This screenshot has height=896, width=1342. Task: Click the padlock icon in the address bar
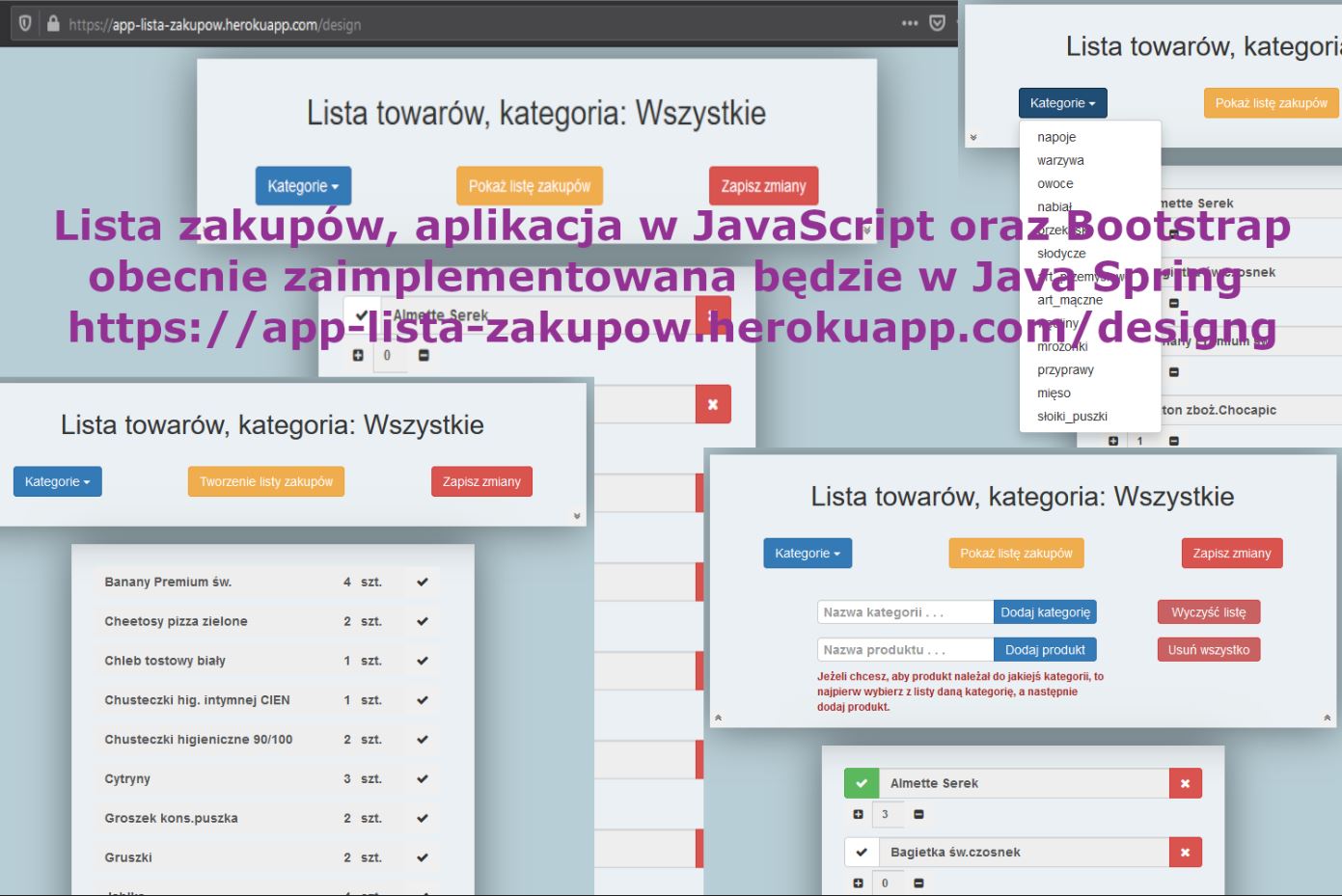tap(52, 24)
